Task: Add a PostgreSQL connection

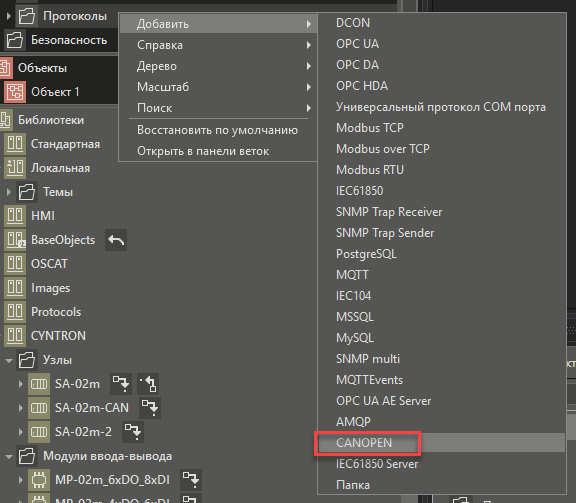Action: [x=442, y=254]
